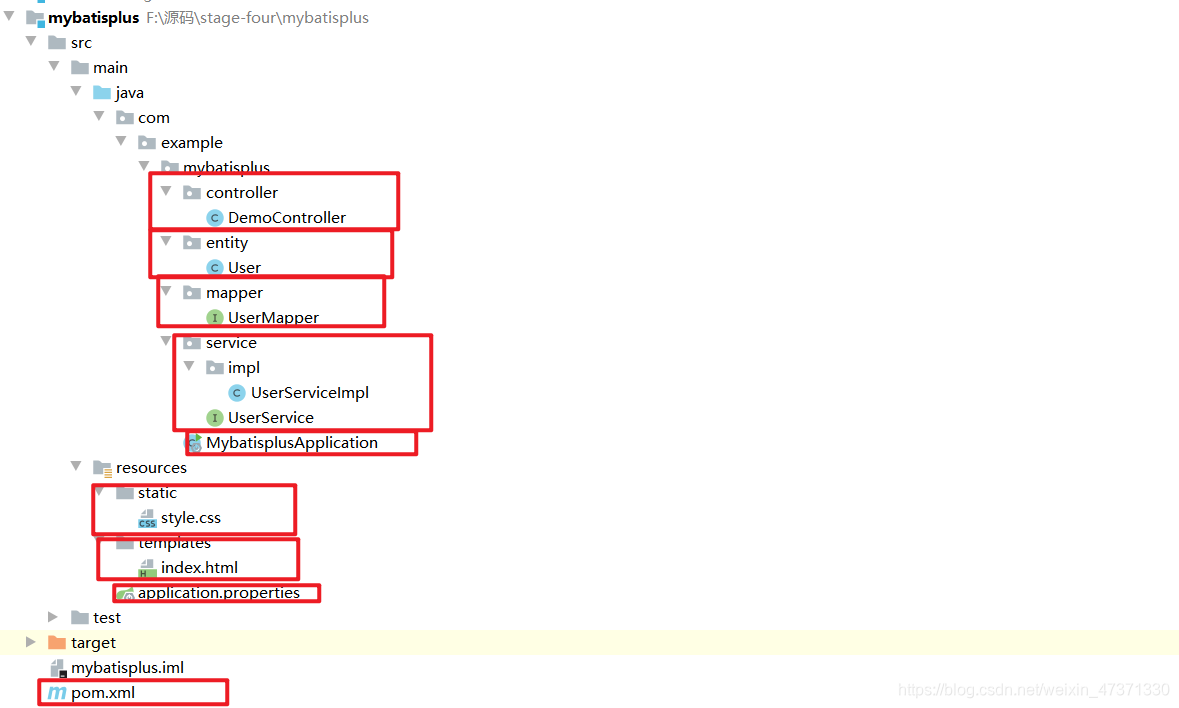This screenshot has width=1179, height=708.
Task: Collapse the controller package arrow
Action: coord(166,191)
